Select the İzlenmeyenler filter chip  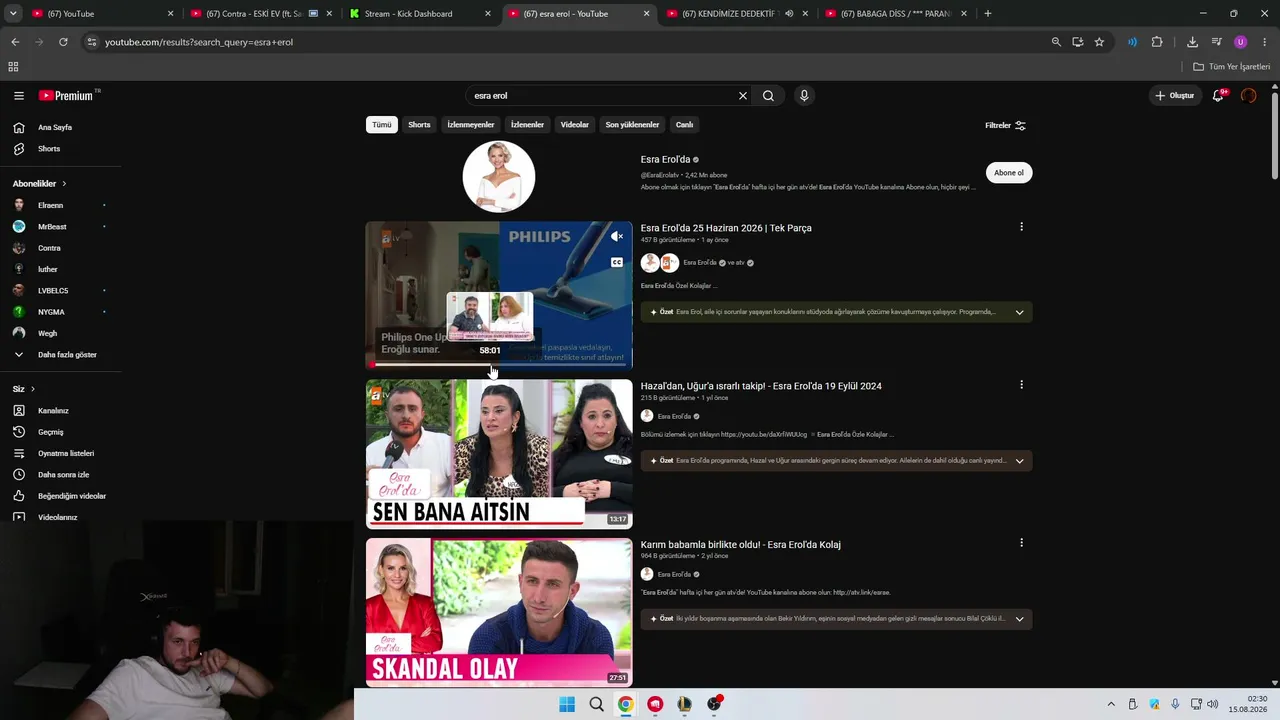471,125
